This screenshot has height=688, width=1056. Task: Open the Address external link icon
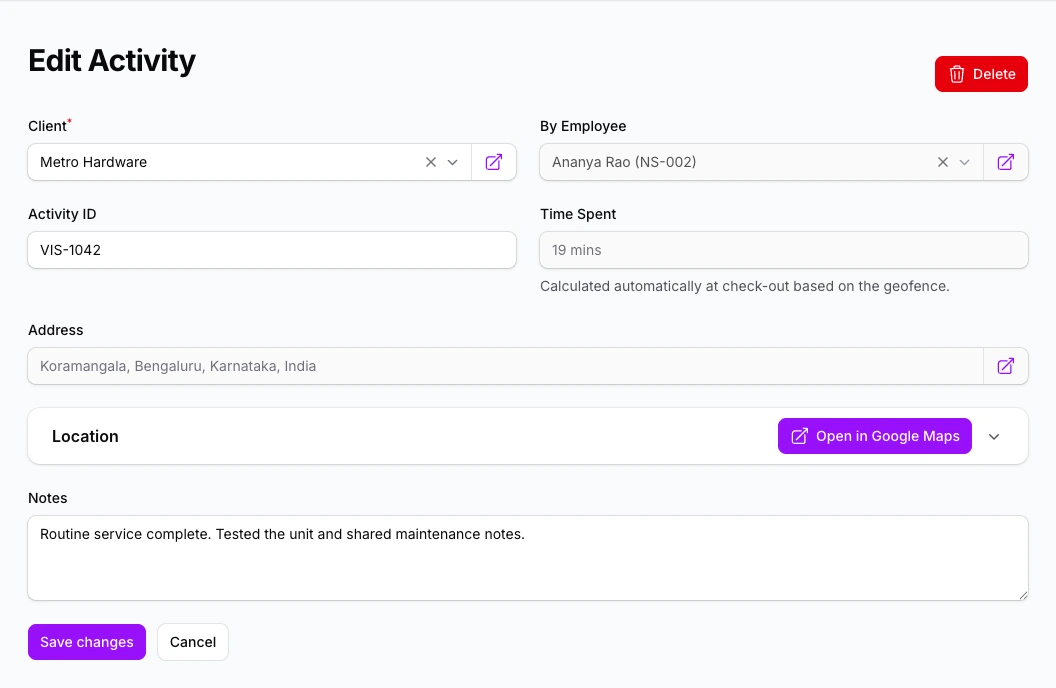1005,366
